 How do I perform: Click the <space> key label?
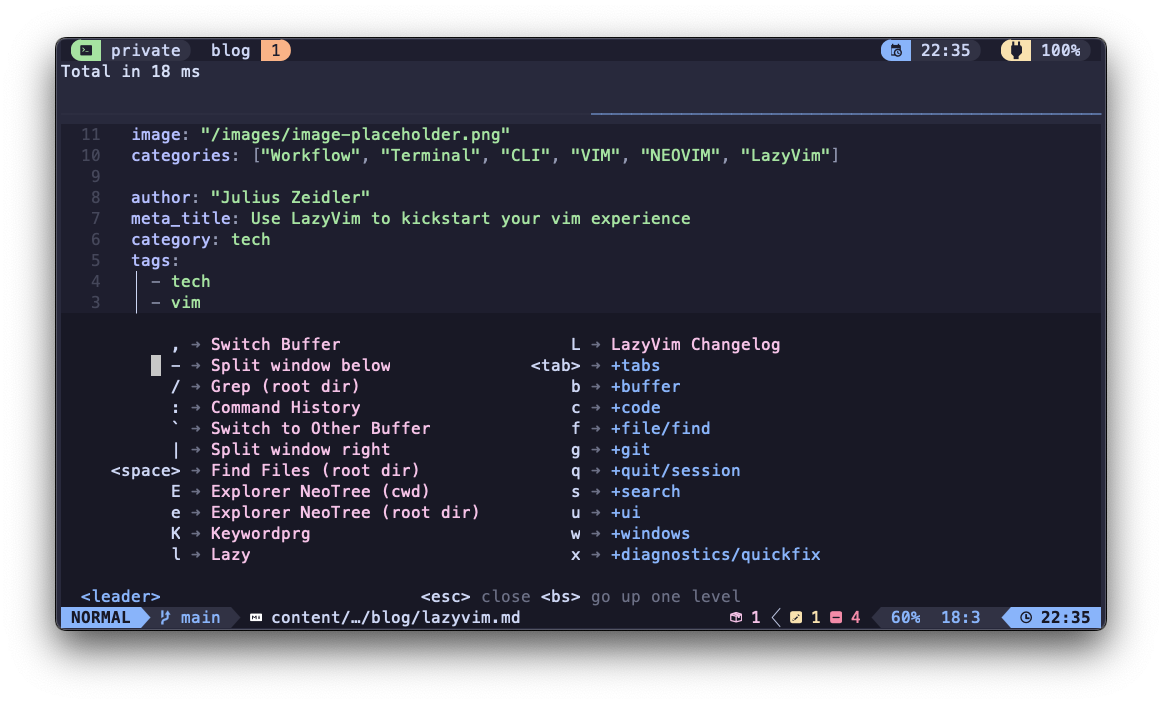pyautogui.click(x=145, y=471)
